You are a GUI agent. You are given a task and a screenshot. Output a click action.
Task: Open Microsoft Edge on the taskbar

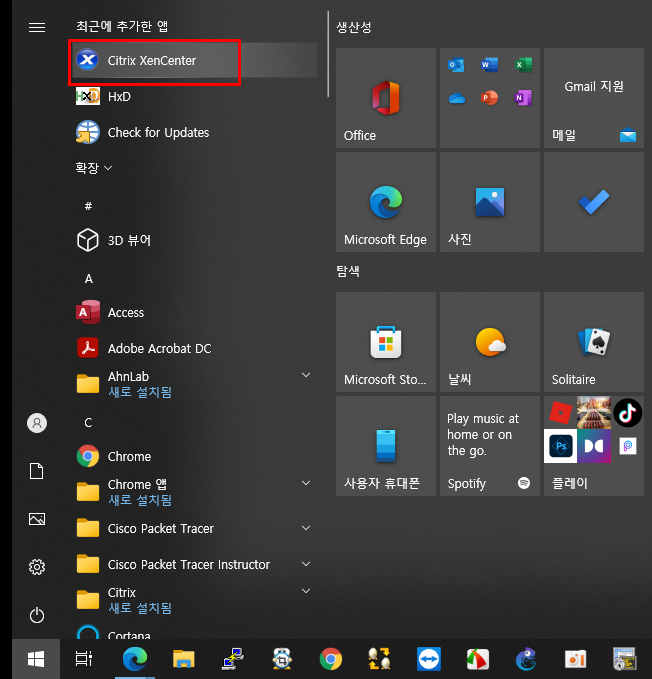(x=135, y=659)
